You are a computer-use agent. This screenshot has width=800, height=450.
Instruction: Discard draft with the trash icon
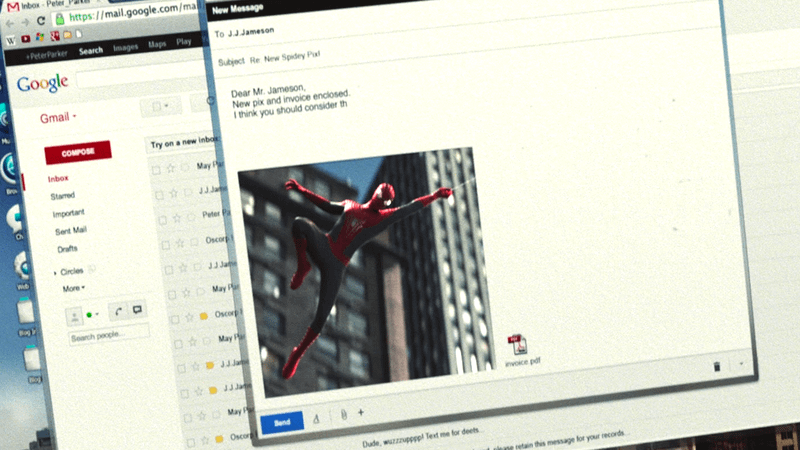(717, 366)
